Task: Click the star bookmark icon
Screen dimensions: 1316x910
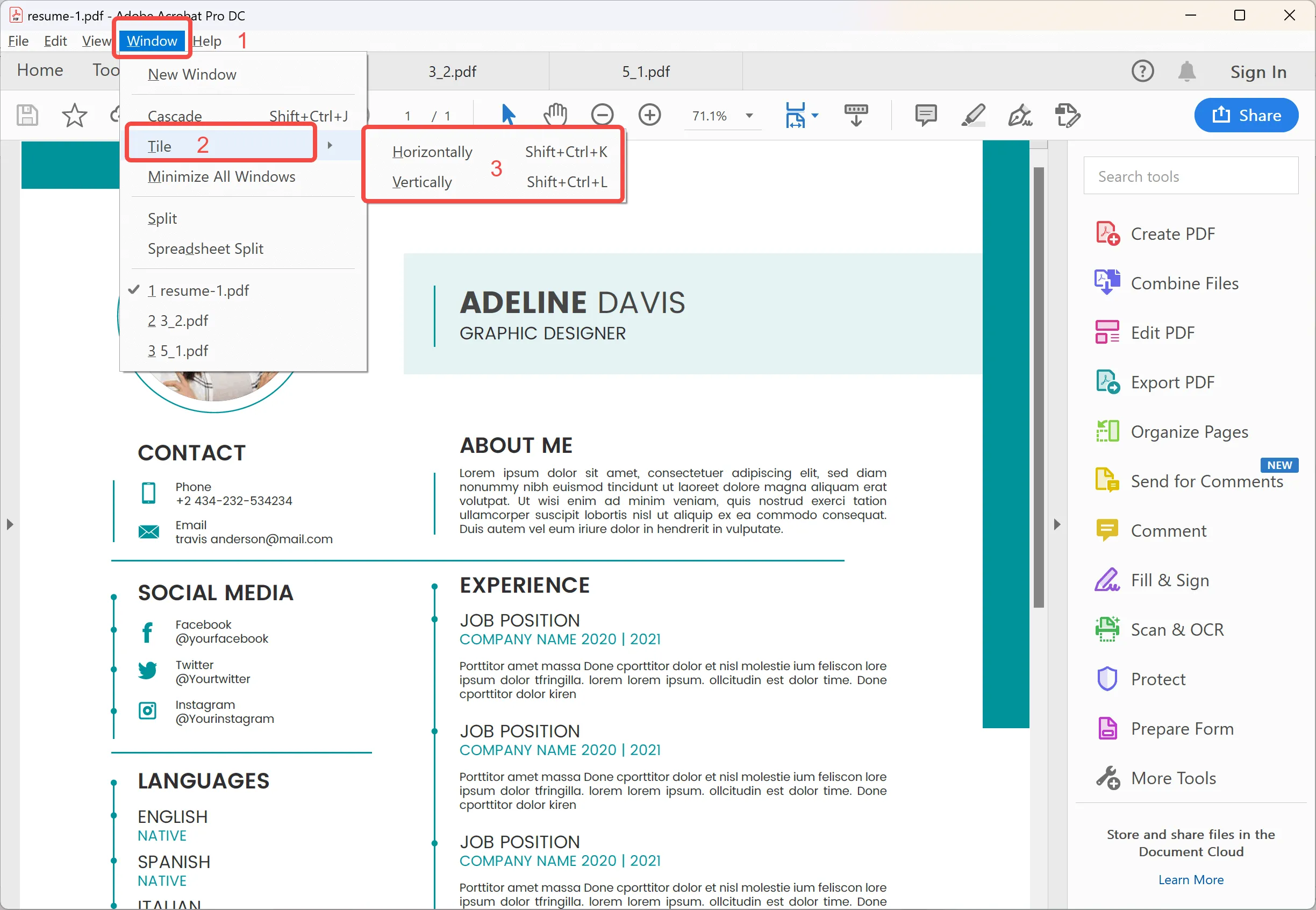Action: tap(74, 115)
